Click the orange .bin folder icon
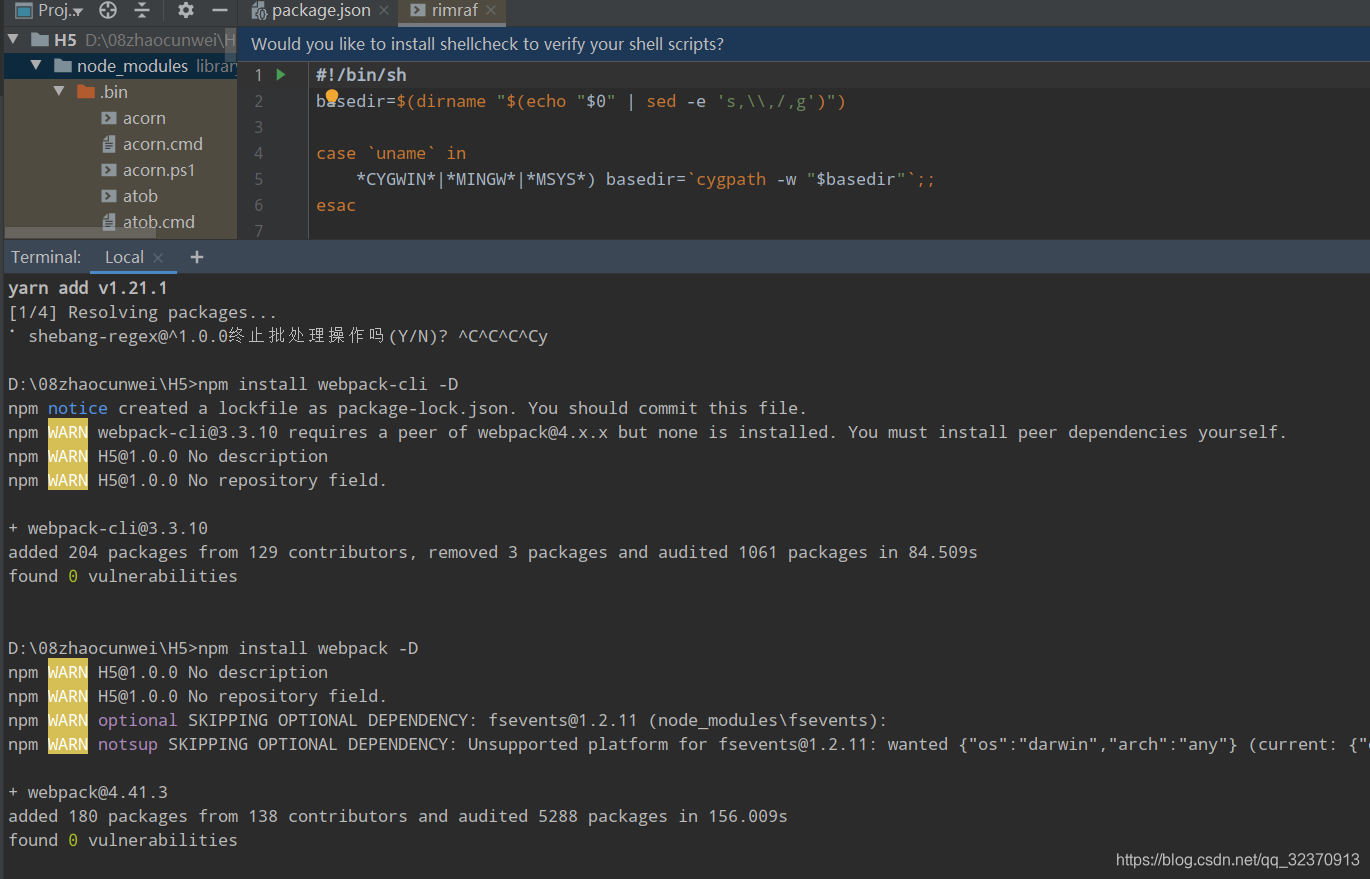 [86, 92]
